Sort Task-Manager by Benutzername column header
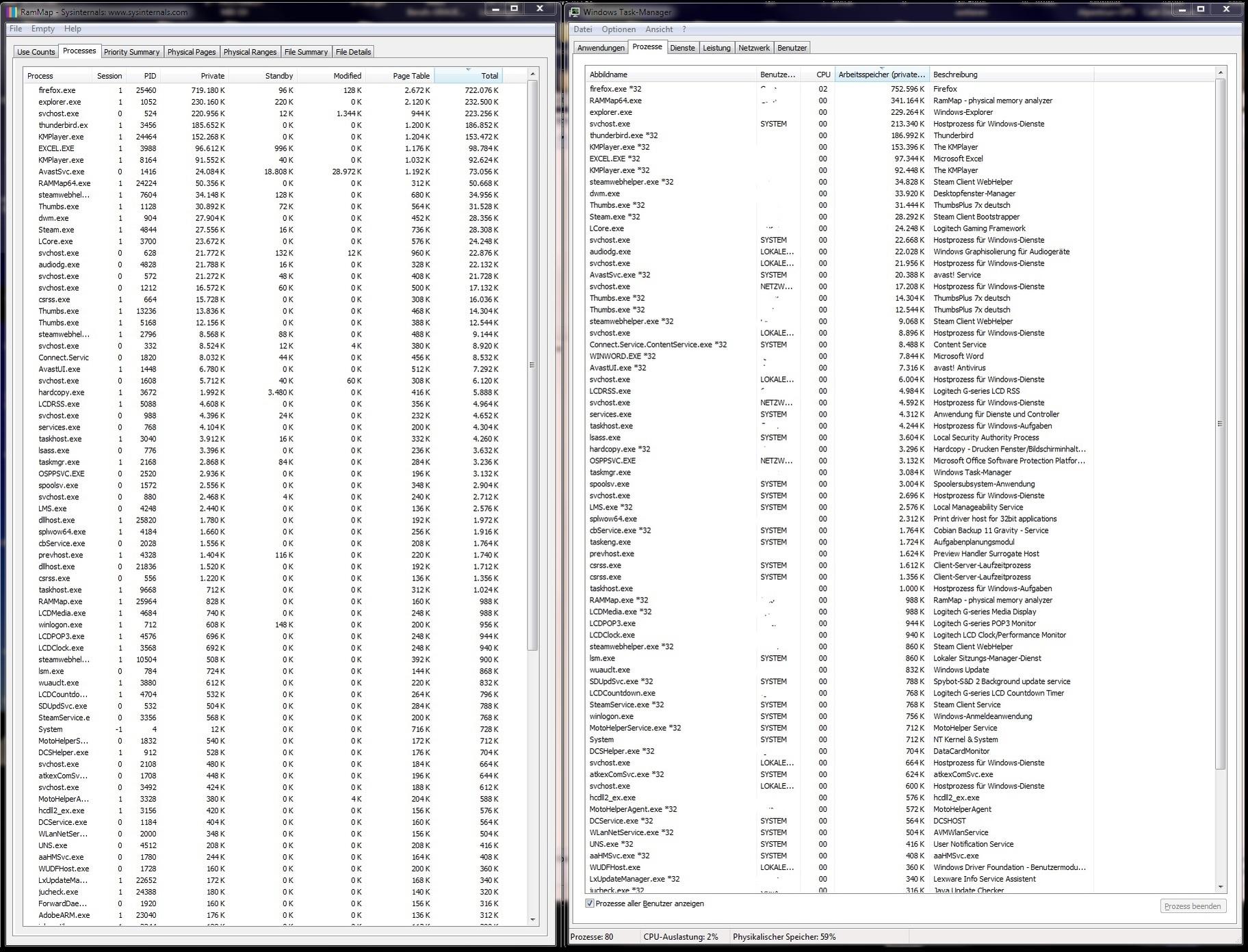The width and height of the screenshot is (1248, 952). (x=778, y=75)
